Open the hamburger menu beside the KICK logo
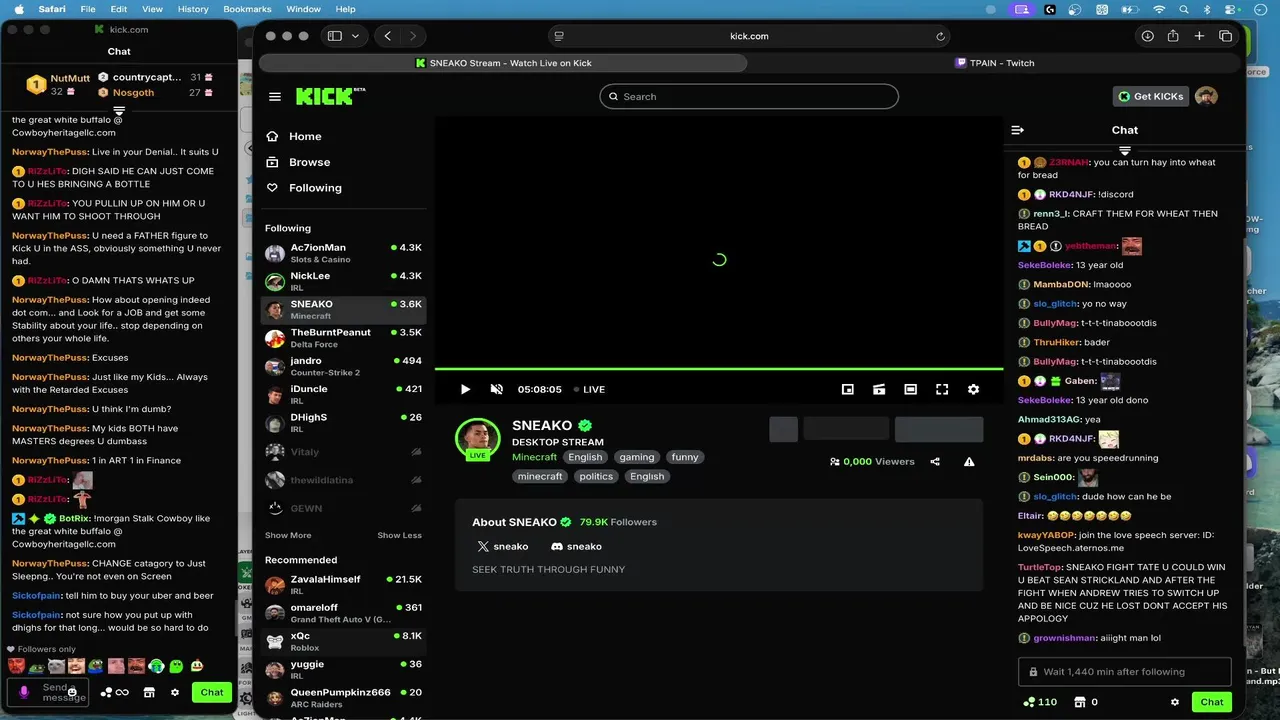Image resolution: width=1280 pixels, height=720 pixels. [275, 97]
